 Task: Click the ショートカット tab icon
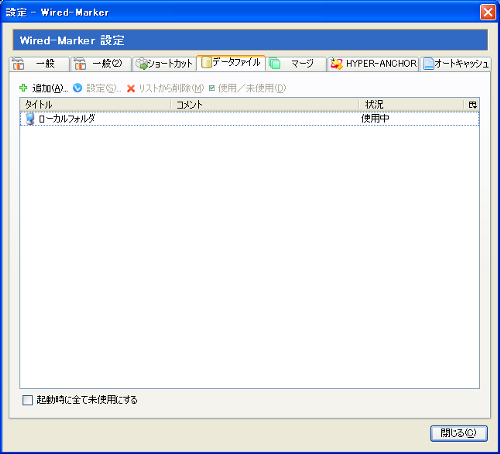pos(141,63)
